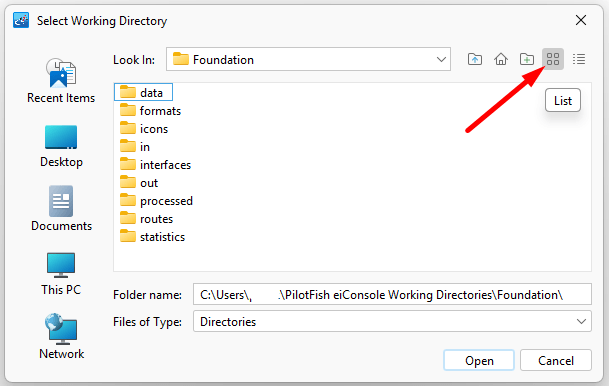Open Desktop location in sidebar
The height and width of the screenshot is (386, 609).
coord(61,146)
